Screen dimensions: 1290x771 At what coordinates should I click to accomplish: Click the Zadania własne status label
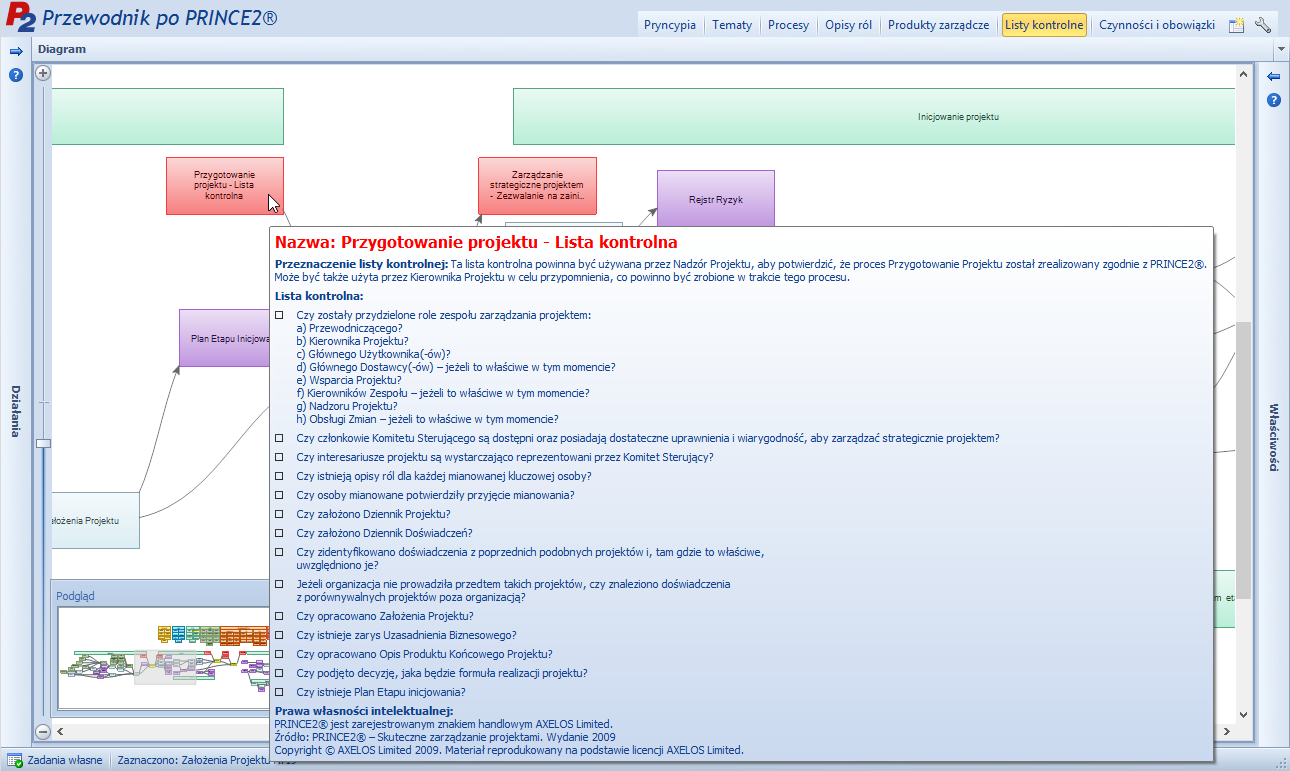point(65,760)
